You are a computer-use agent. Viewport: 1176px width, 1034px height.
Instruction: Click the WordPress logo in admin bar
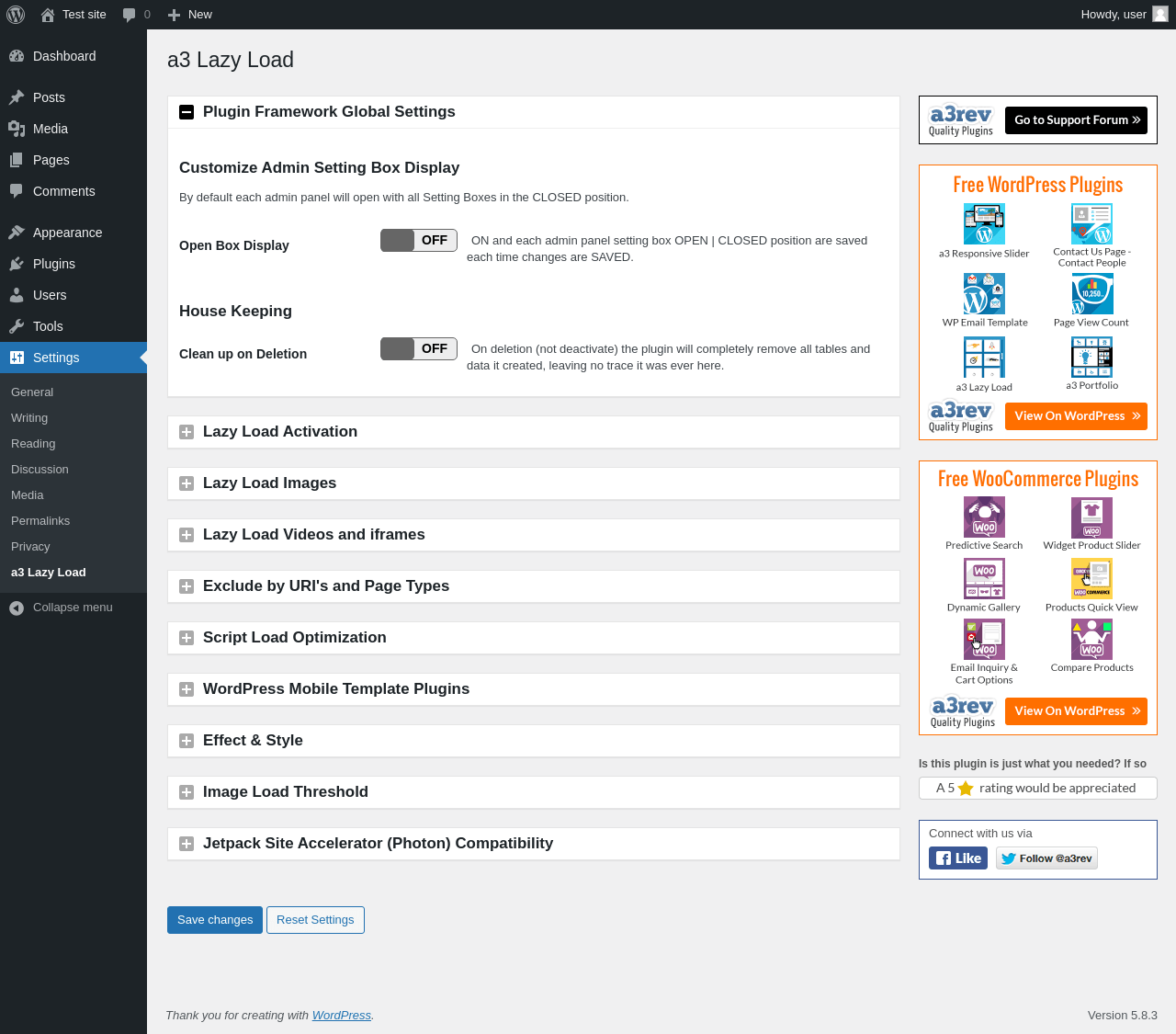point(16,15)
